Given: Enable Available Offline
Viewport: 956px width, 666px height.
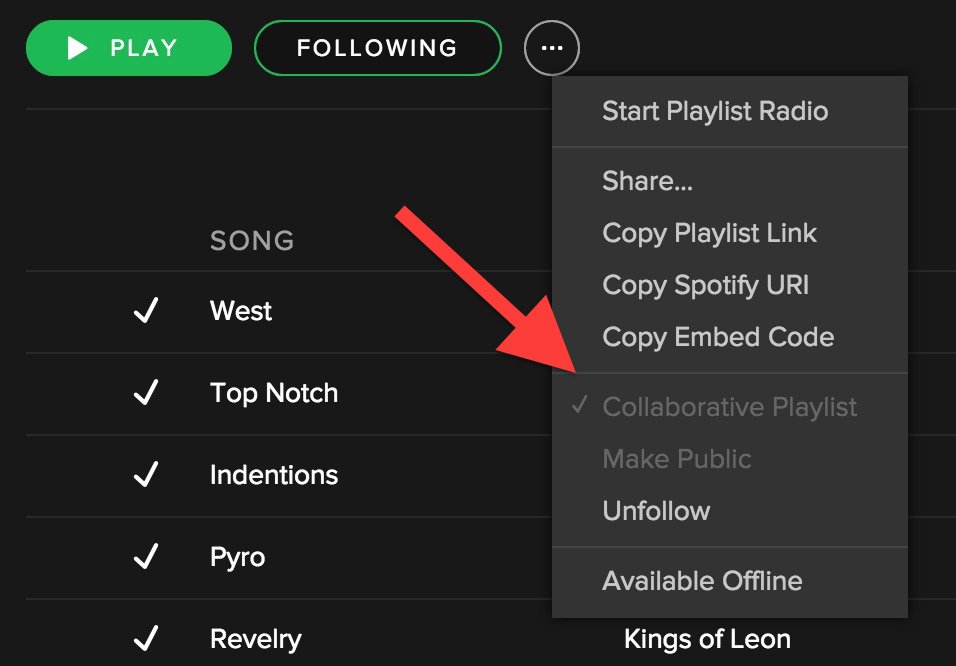Looking at the screenshot, I should (x=702, y=580).
